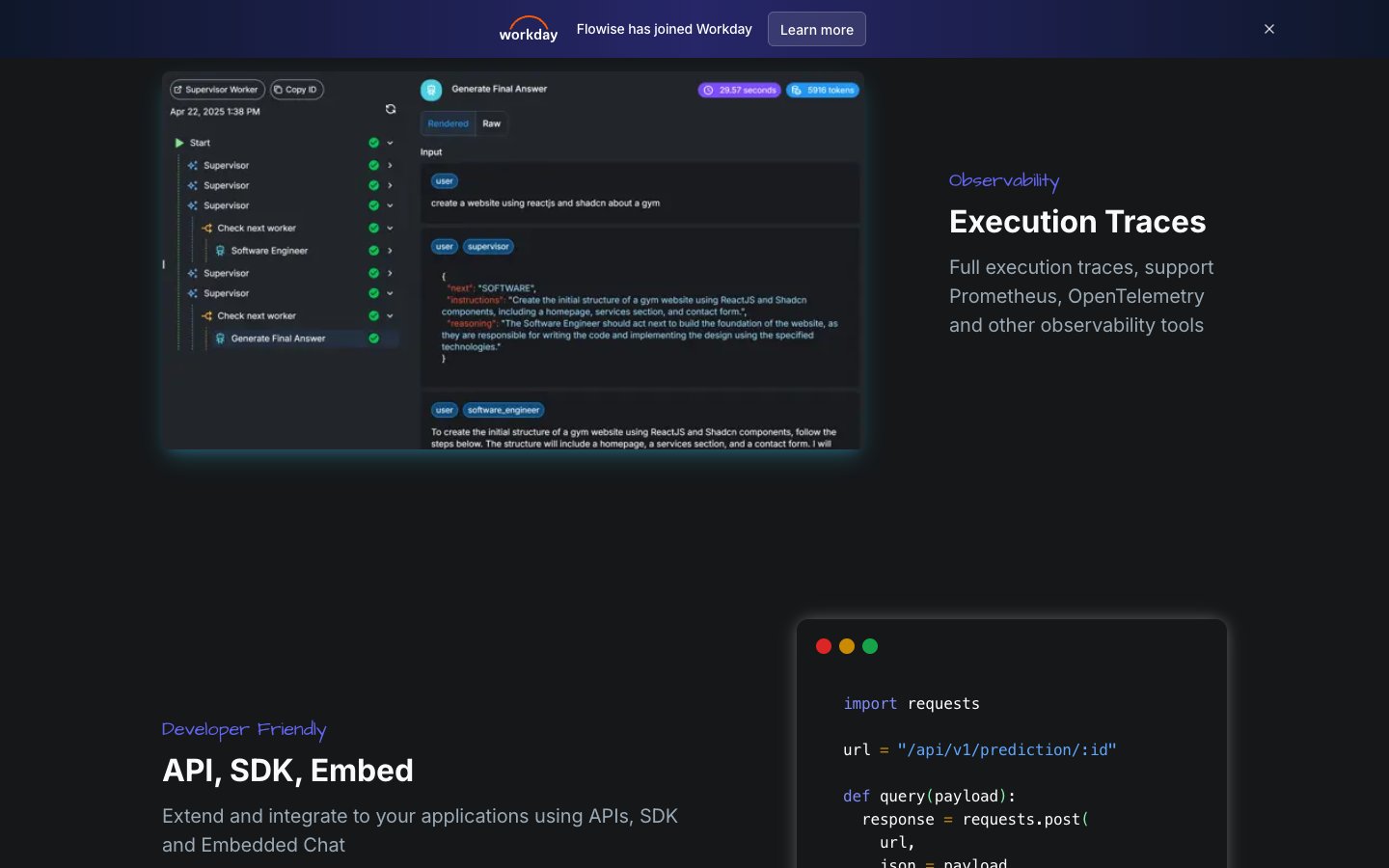1389x868 pixels.
Task: Dismiss the Workday announcement banner
Action: tap(1269, 29)
